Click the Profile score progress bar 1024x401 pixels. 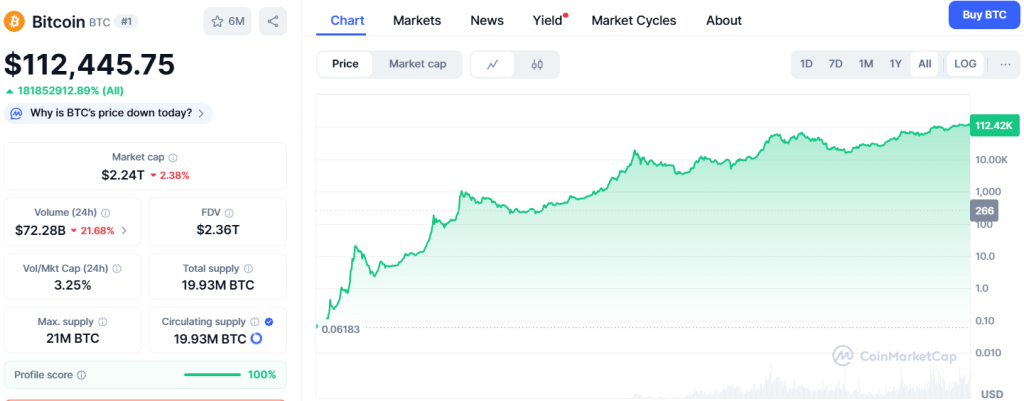point(214,375)
